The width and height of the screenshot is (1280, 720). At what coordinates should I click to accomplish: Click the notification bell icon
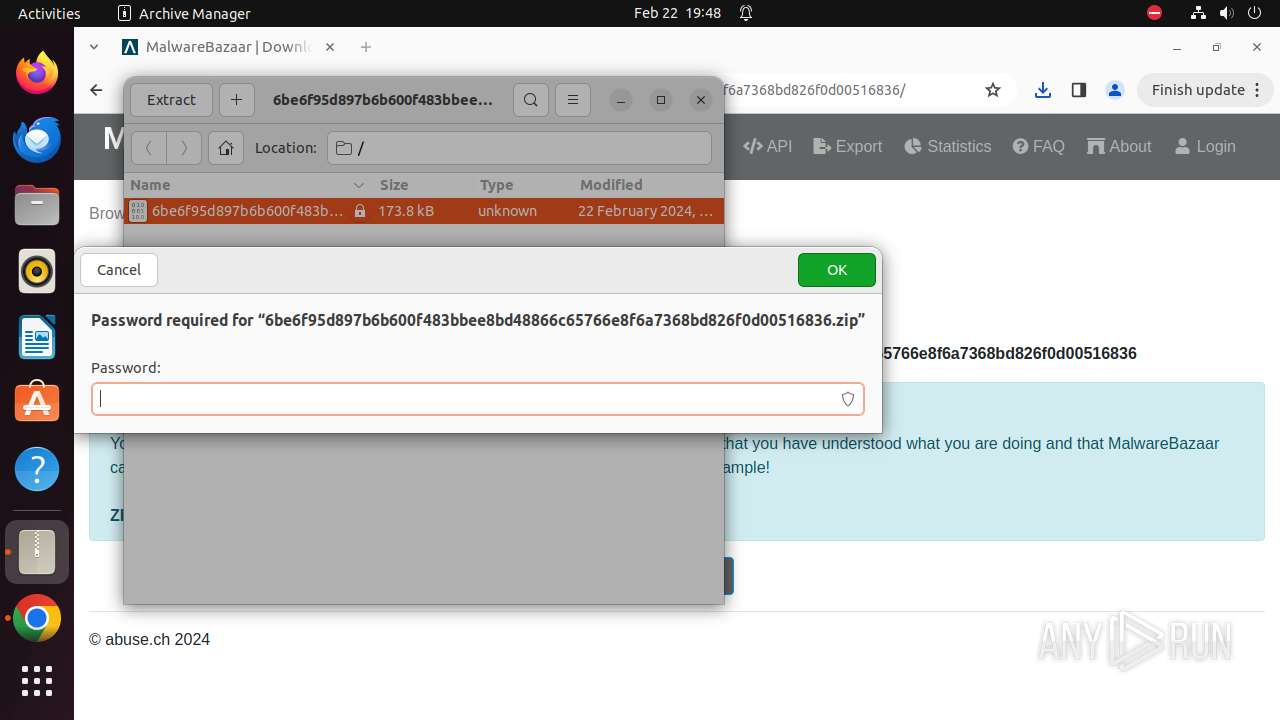(x=746, y=13)
